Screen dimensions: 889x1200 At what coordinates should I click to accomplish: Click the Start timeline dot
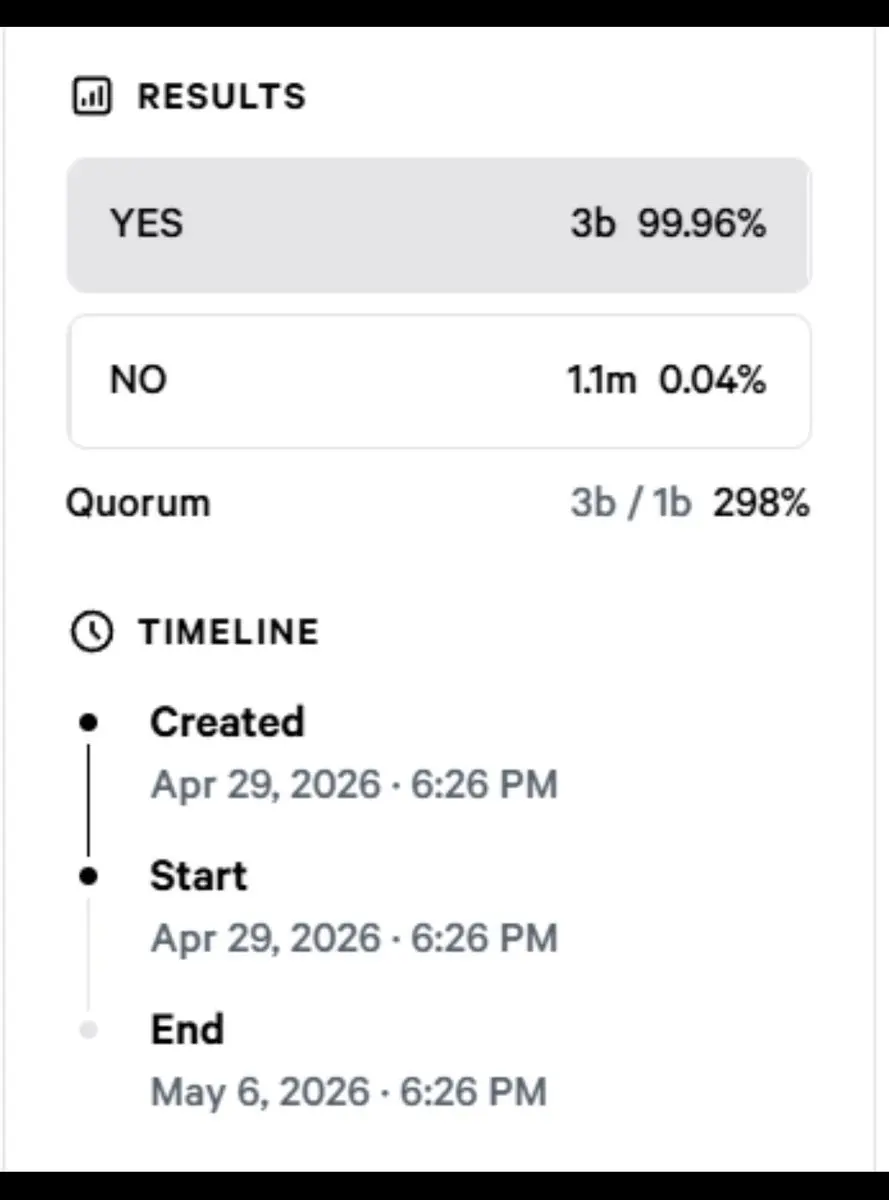89,876
